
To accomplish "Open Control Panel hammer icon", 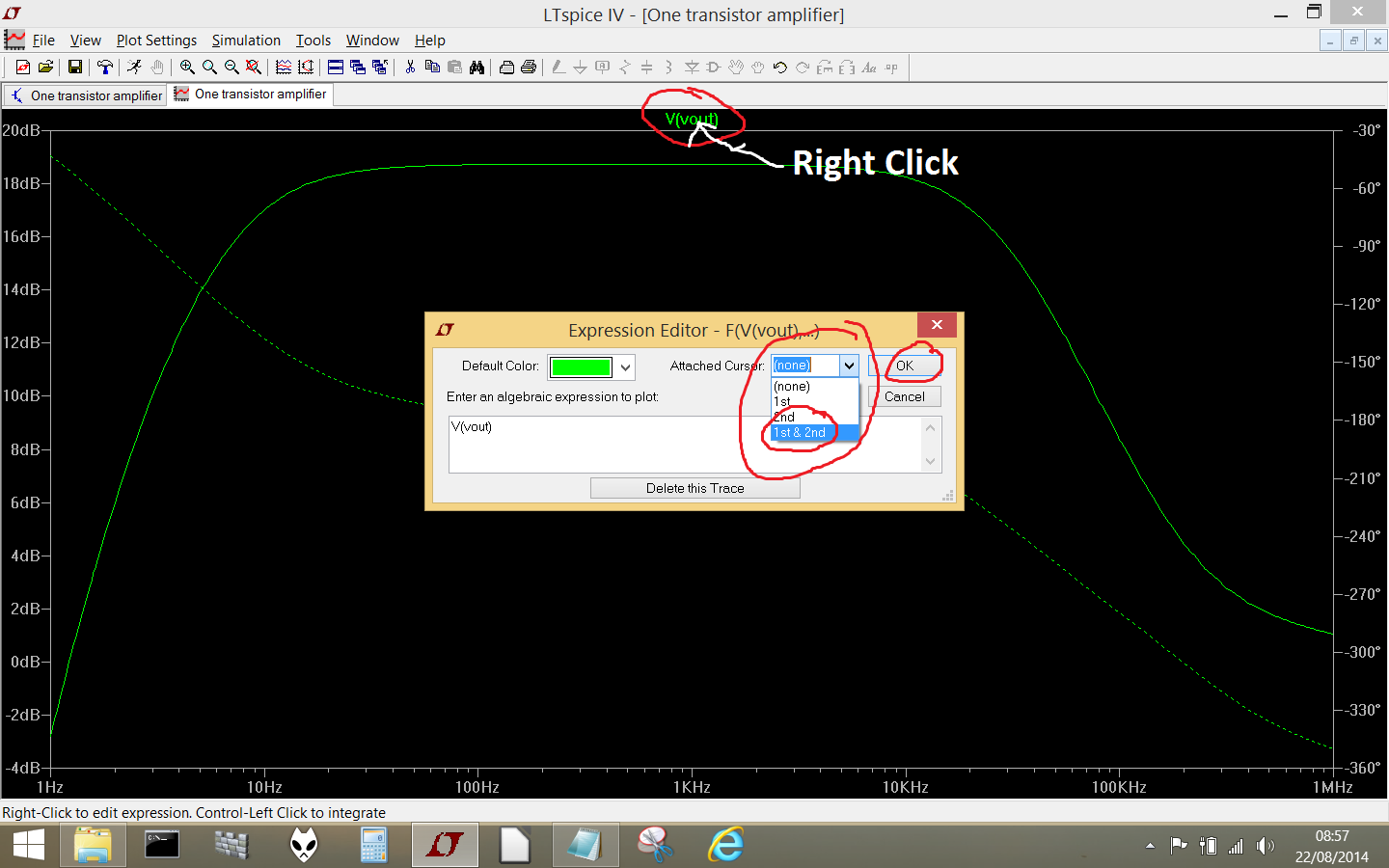I will tap(105, 68).
